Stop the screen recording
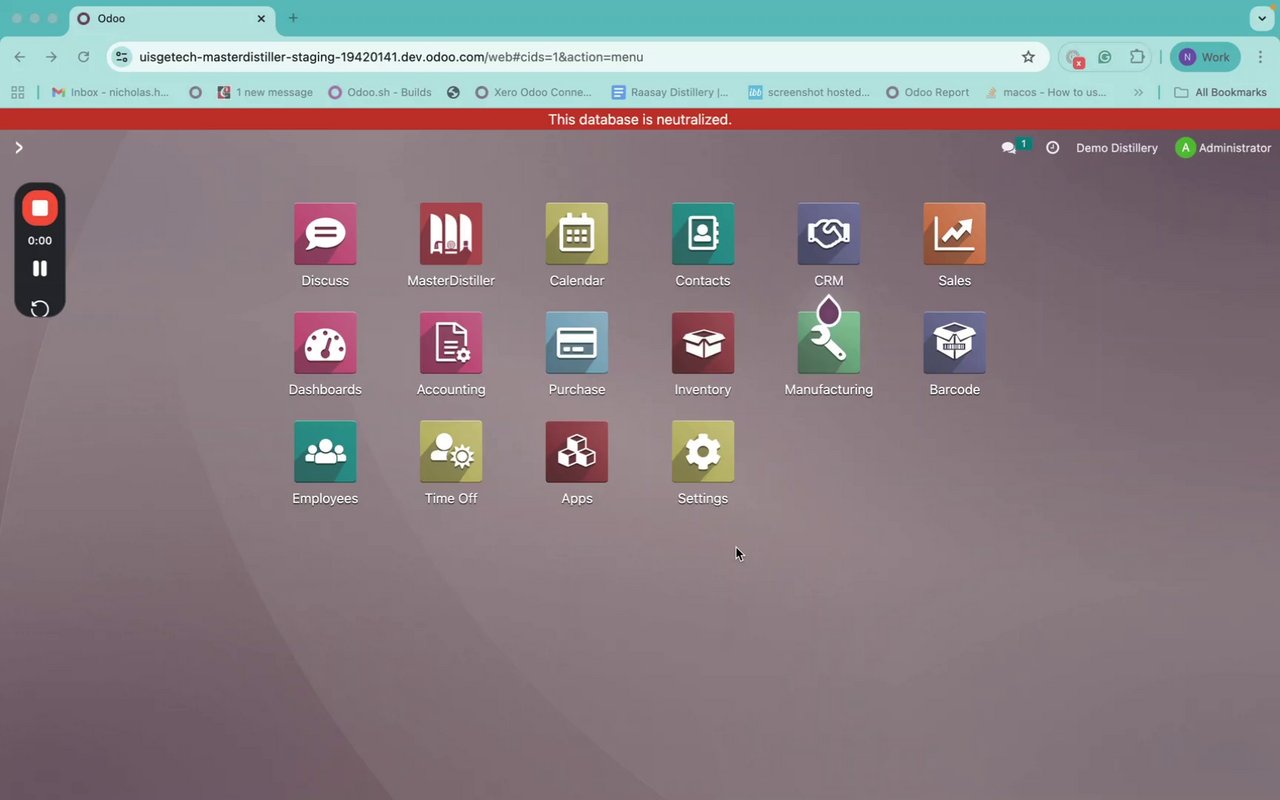This screenshot has width=1280, height=800. click(40, 208)
